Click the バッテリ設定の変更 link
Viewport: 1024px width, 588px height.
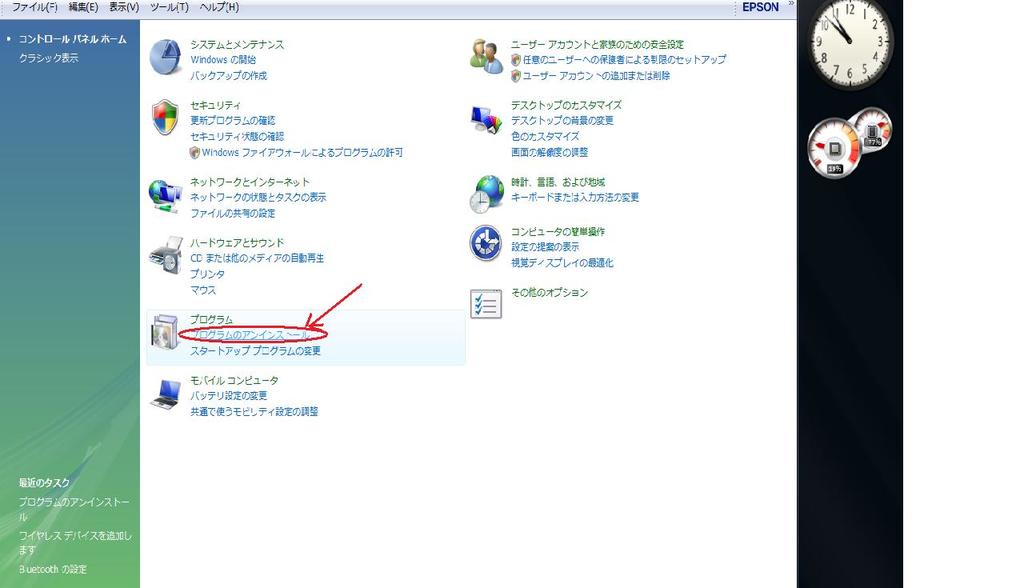[x=229, y=396]
